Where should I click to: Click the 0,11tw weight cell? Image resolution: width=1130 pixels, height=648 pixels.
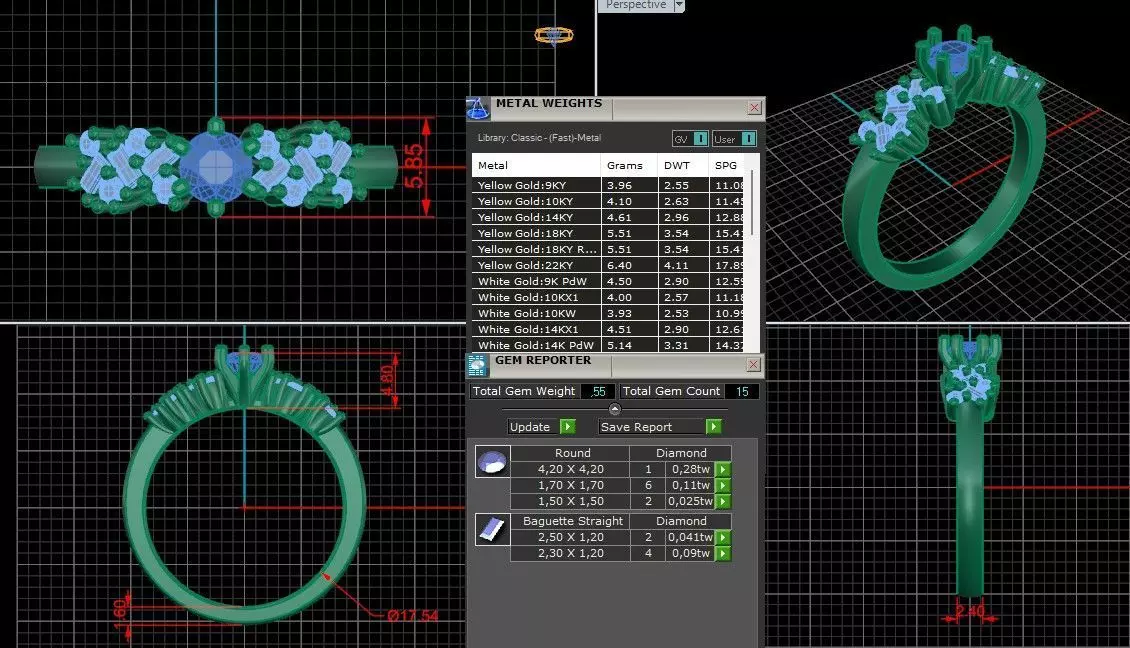pos(690,485)
